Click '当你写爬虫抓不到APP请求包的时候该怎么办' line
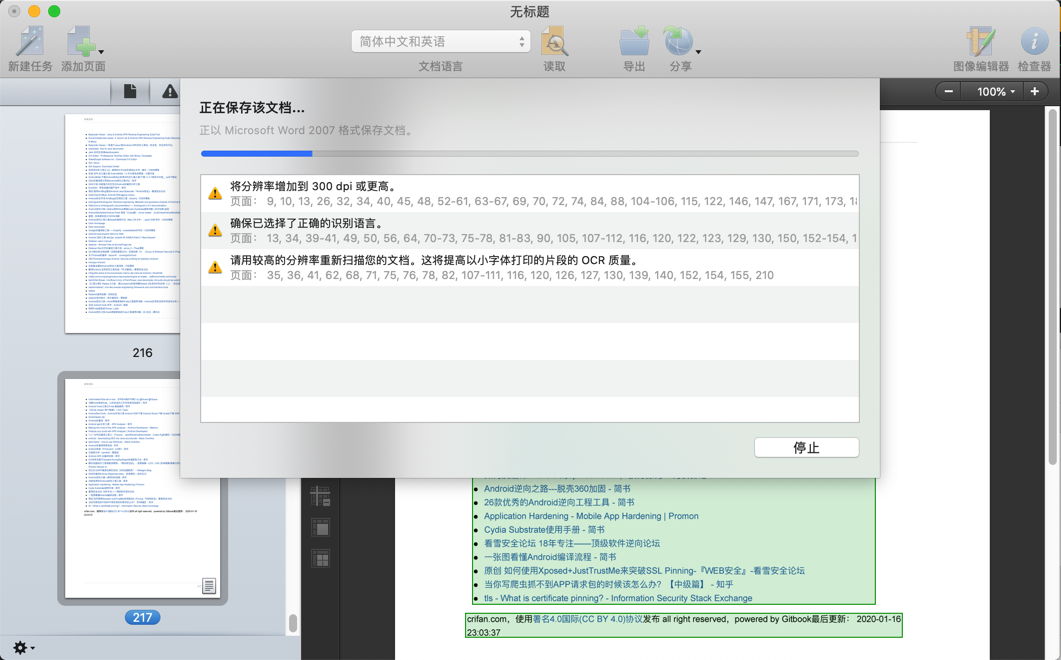Image resolution: width=1061 pixels, height=660 pixels. [x=608, y=584]
